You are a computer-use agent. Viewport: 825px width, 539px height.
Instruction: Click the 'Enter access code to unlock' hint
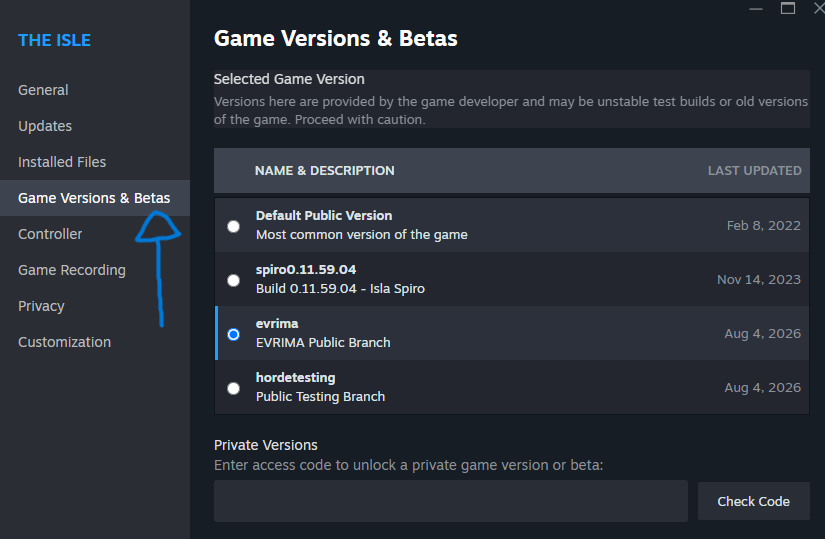[408, 465]
